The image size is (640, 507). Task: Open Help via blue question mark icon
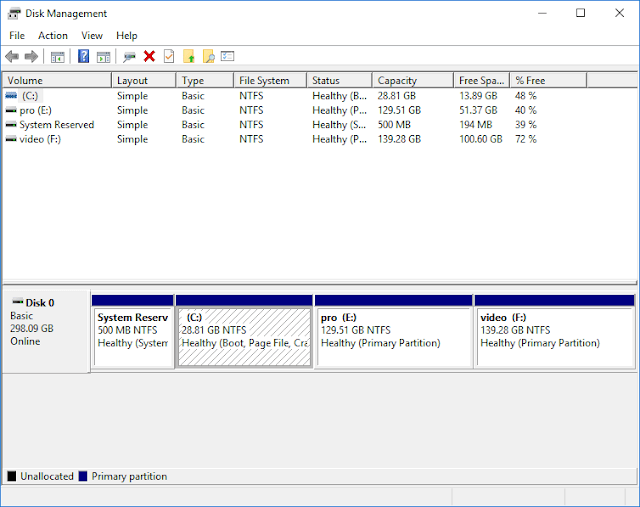tap(83, 56)
